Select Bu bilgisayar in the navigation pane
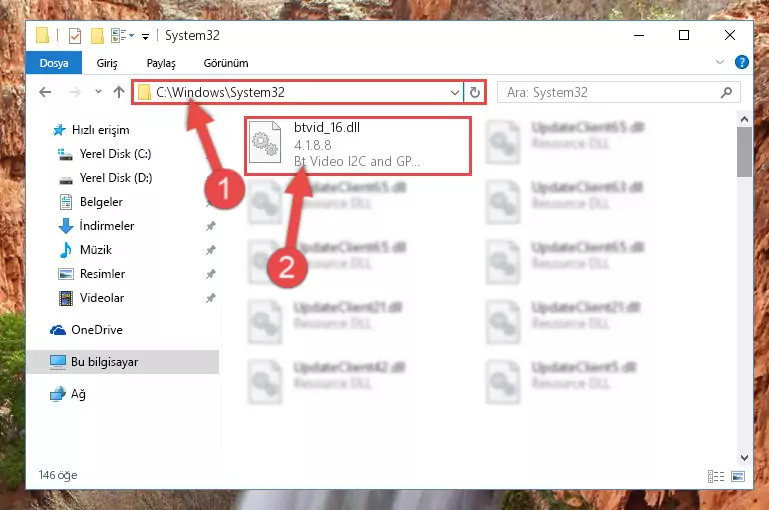 (x=123, y=362)
